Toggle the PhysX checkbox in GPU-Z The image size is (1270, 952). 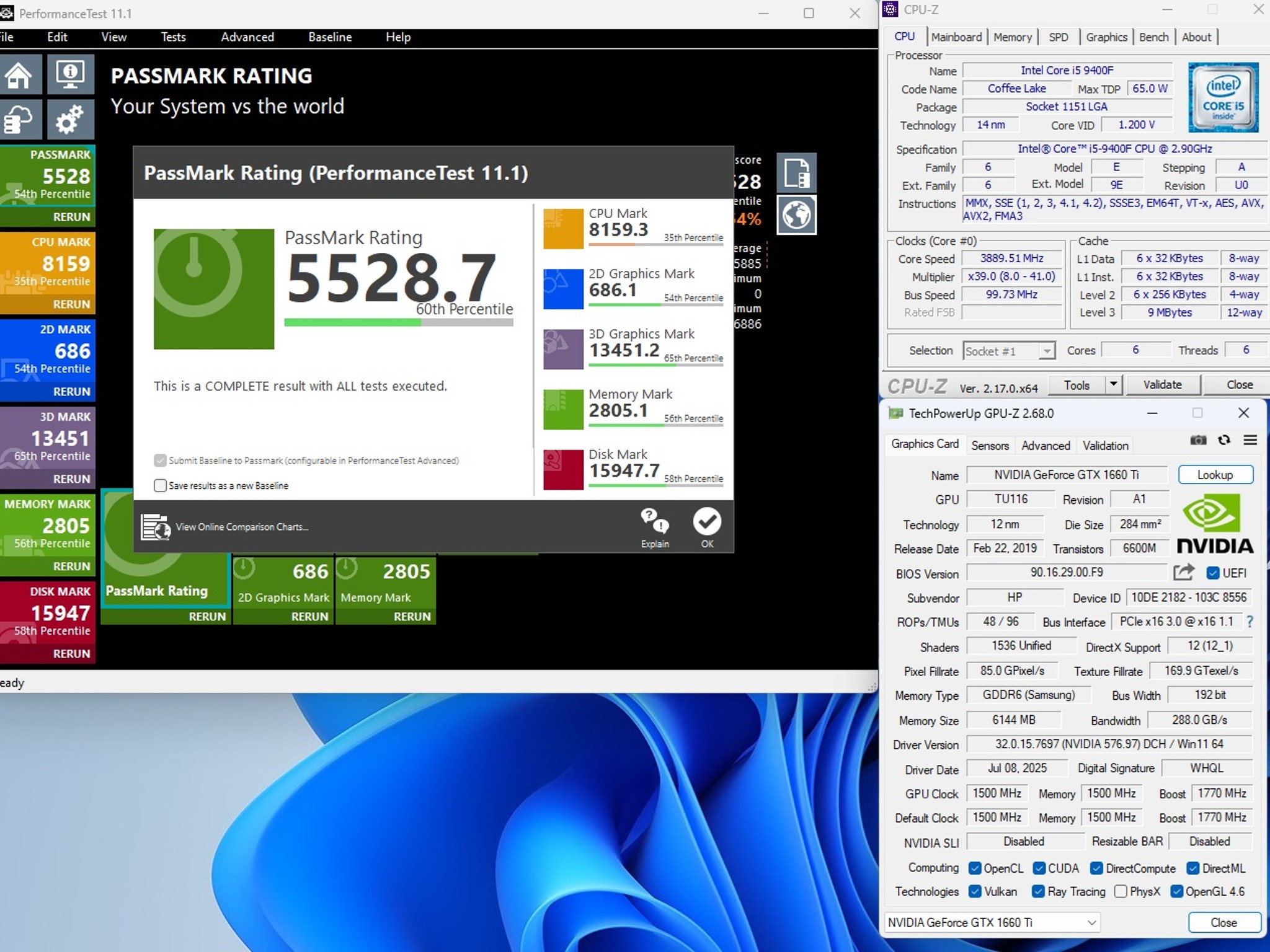click(1121, 891)
